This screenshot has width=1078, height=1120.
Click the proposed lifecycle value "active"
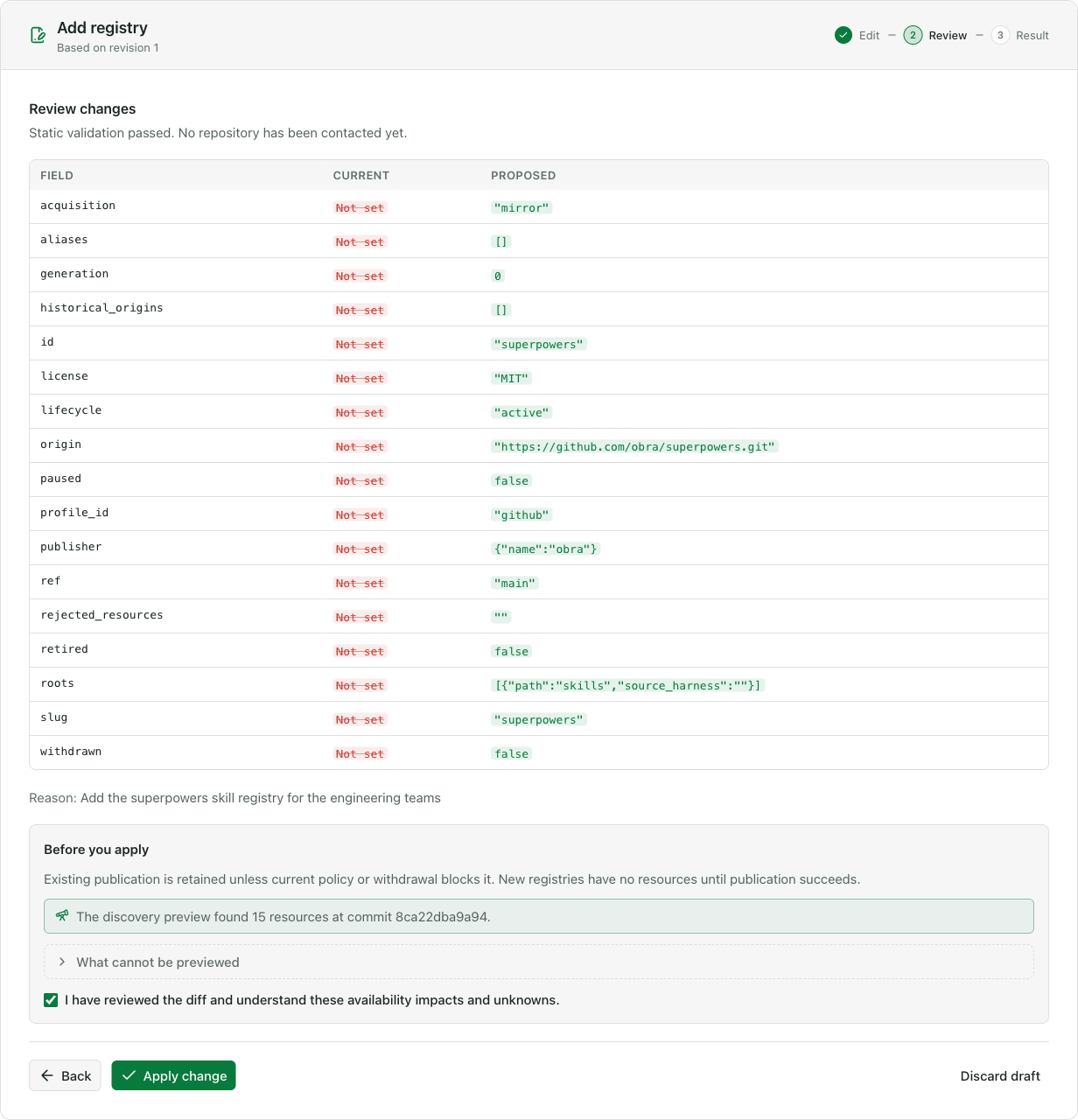click(521, 412)
